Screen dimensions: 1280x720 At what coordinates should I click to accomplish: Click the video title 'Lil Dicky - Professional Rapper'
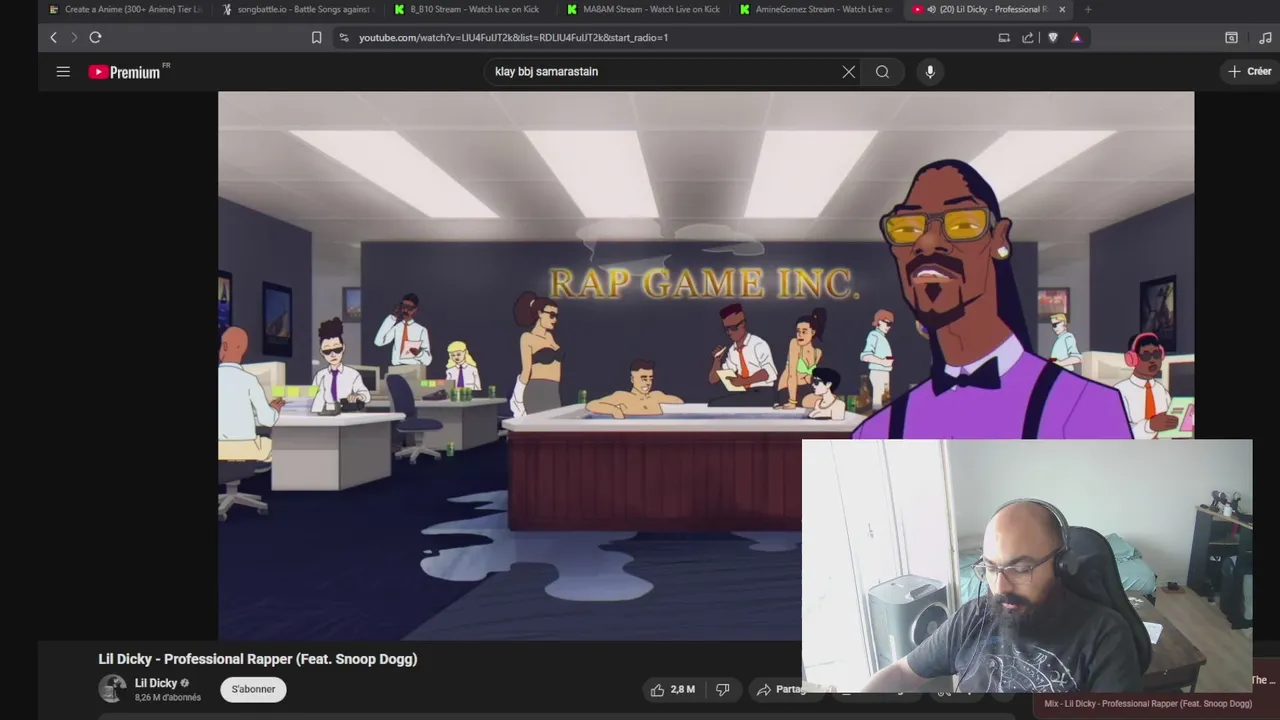click(258, 659)
